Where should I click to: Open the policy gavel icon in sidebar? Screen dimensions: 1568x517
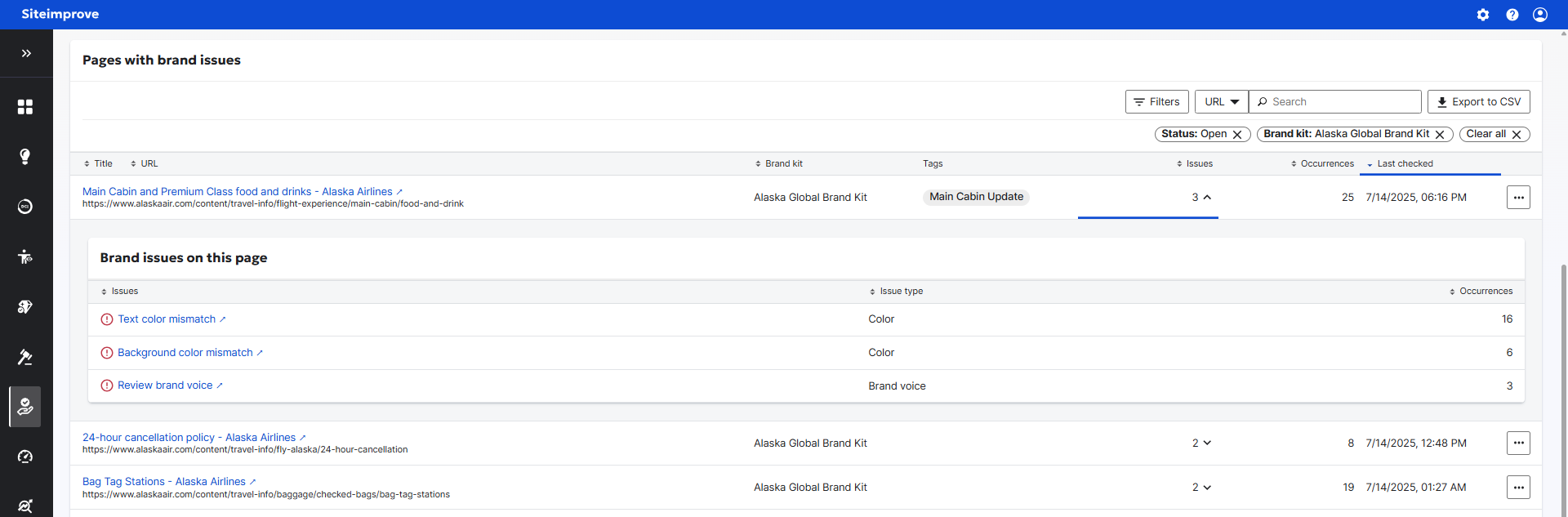25,357
